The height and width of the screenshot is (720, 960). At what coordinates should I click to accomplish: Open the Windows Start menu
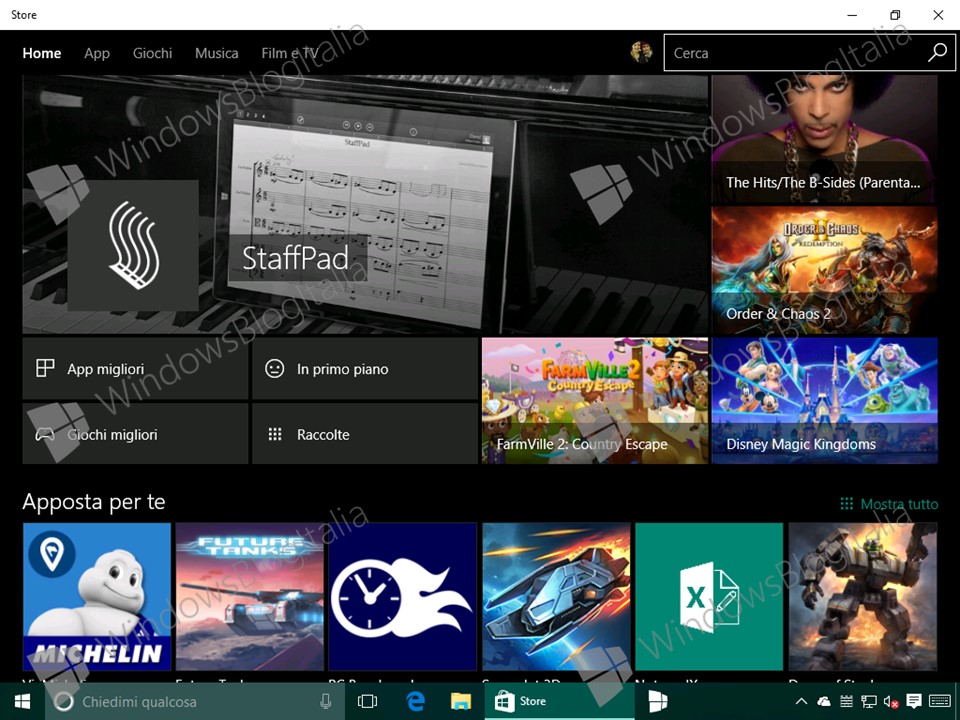point(22,702)
